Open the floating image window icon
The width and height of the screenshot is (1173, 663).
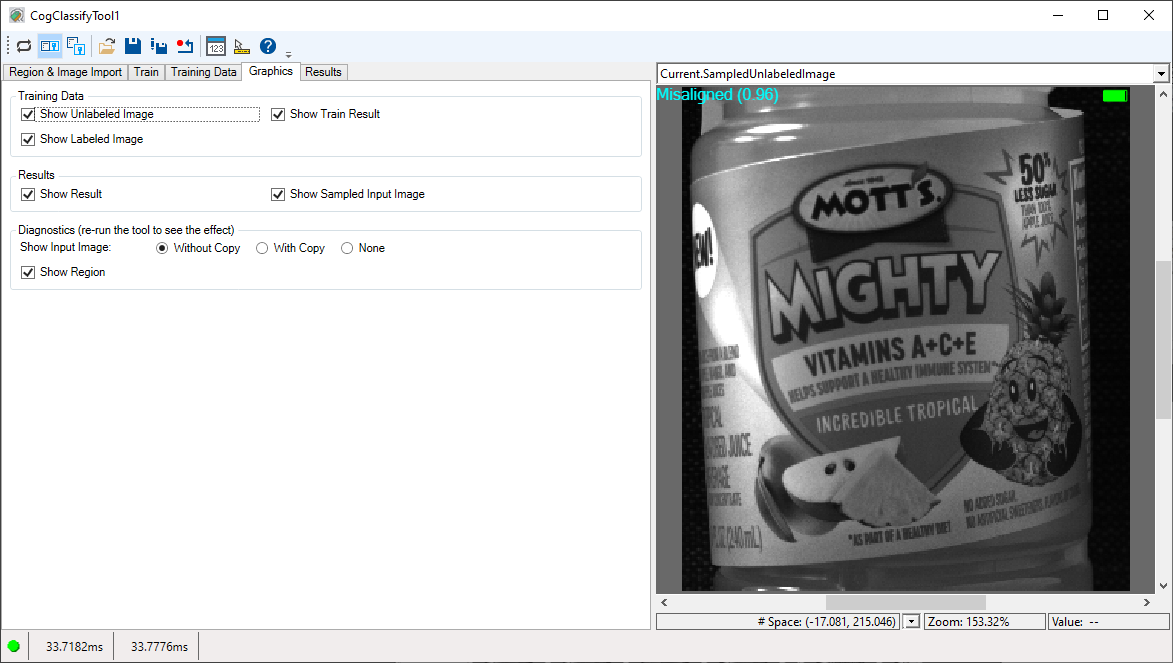click(x=76, y=46)
